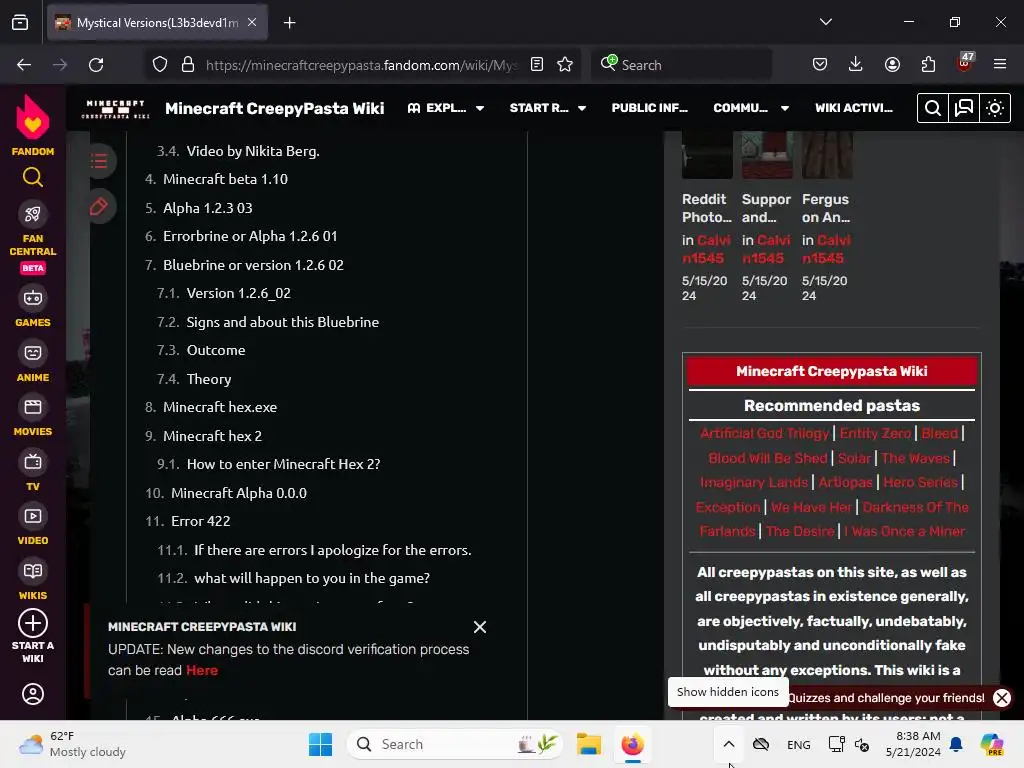Click the URL address bar

pos(361,65)
